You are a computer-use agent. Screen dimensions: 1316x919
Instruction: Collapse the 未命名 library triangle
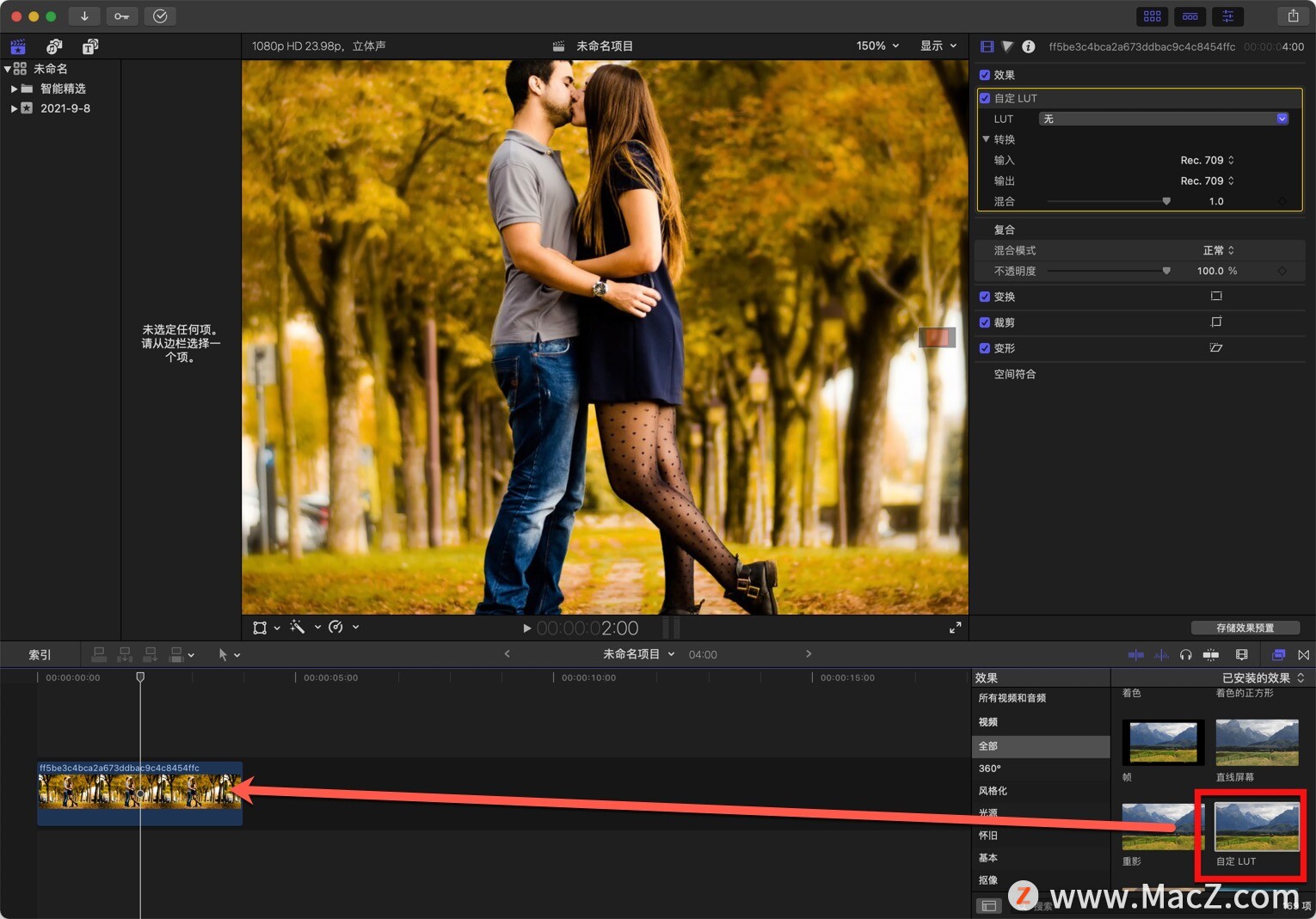(8, 69)
